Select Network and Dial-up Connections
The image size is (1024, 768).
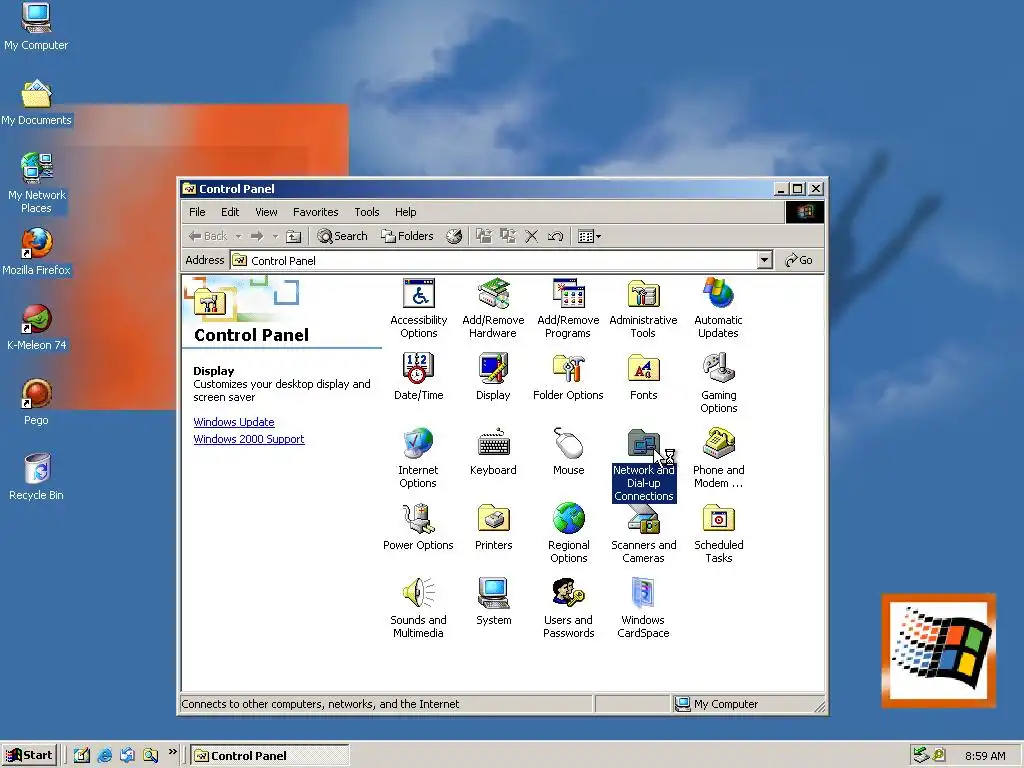click(643, 465)
